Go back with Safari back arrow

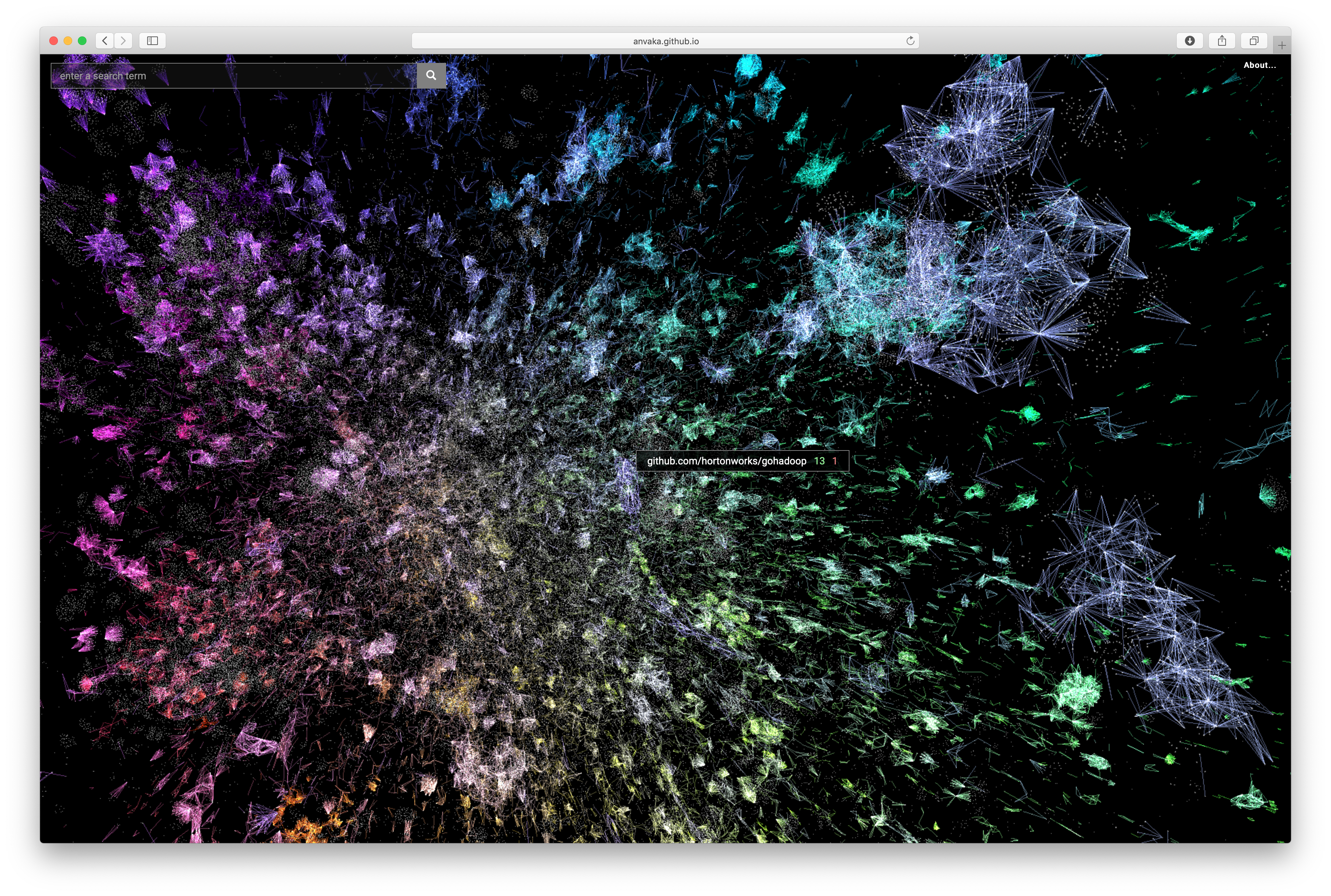pyautogui.click(x=105, y=41)
